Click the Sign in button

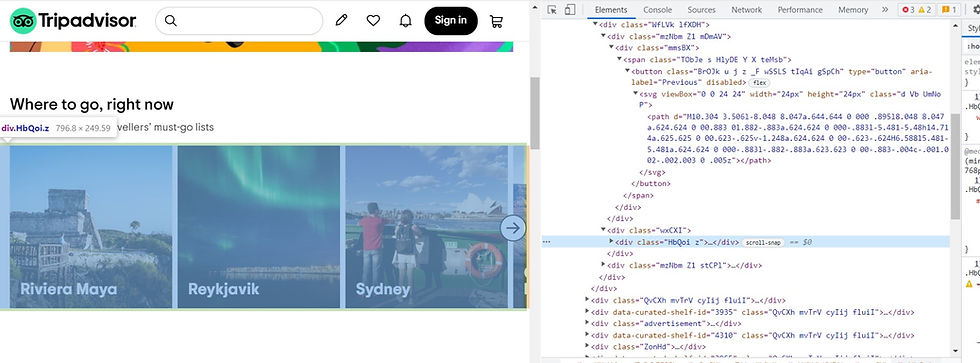coord(451,21)
